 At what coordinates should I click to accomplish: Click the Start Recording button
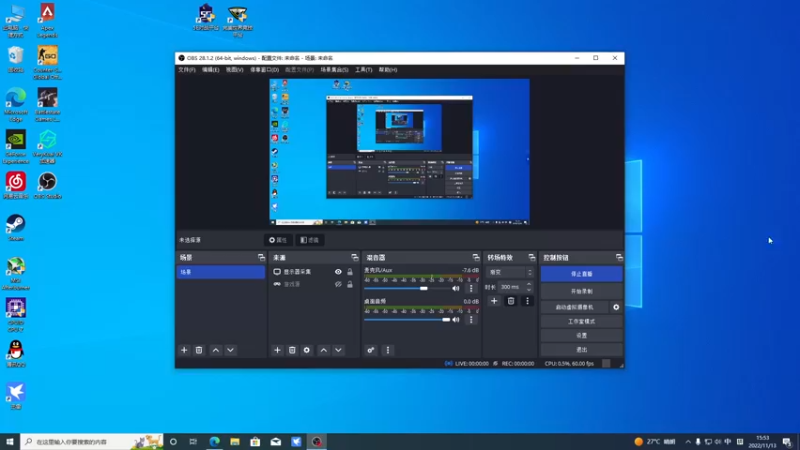582,291
